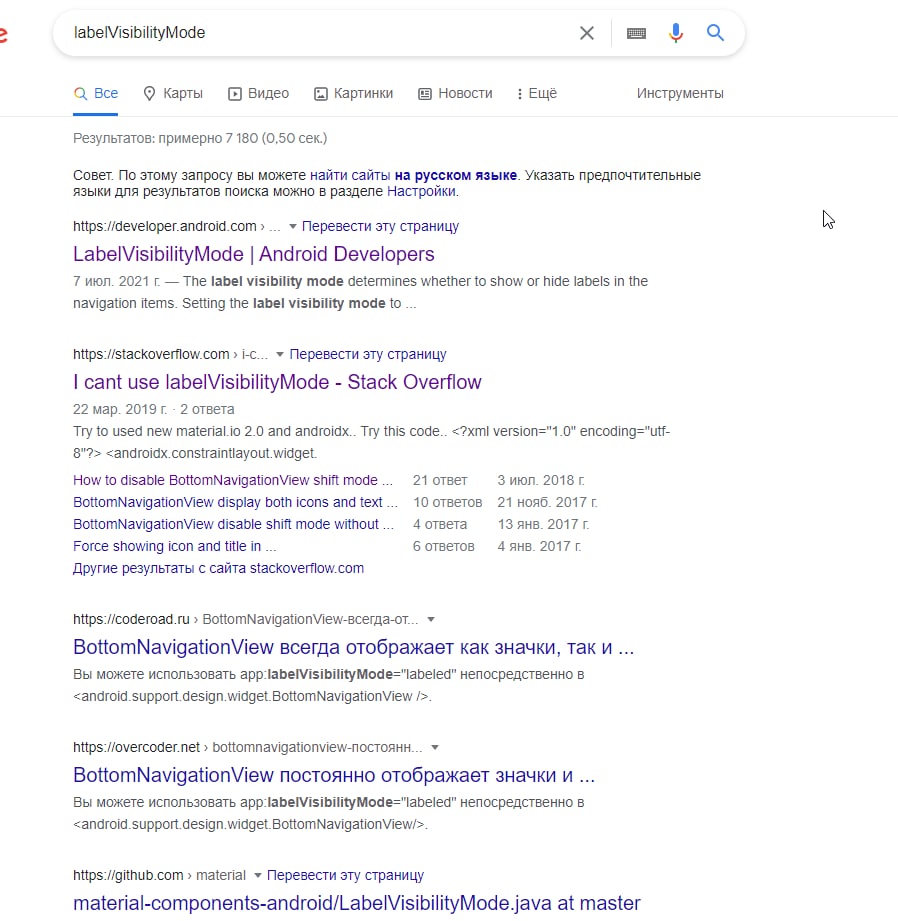Click the blue search magnifier icon
The image size is (898, 921).
(x=715, y=32)
